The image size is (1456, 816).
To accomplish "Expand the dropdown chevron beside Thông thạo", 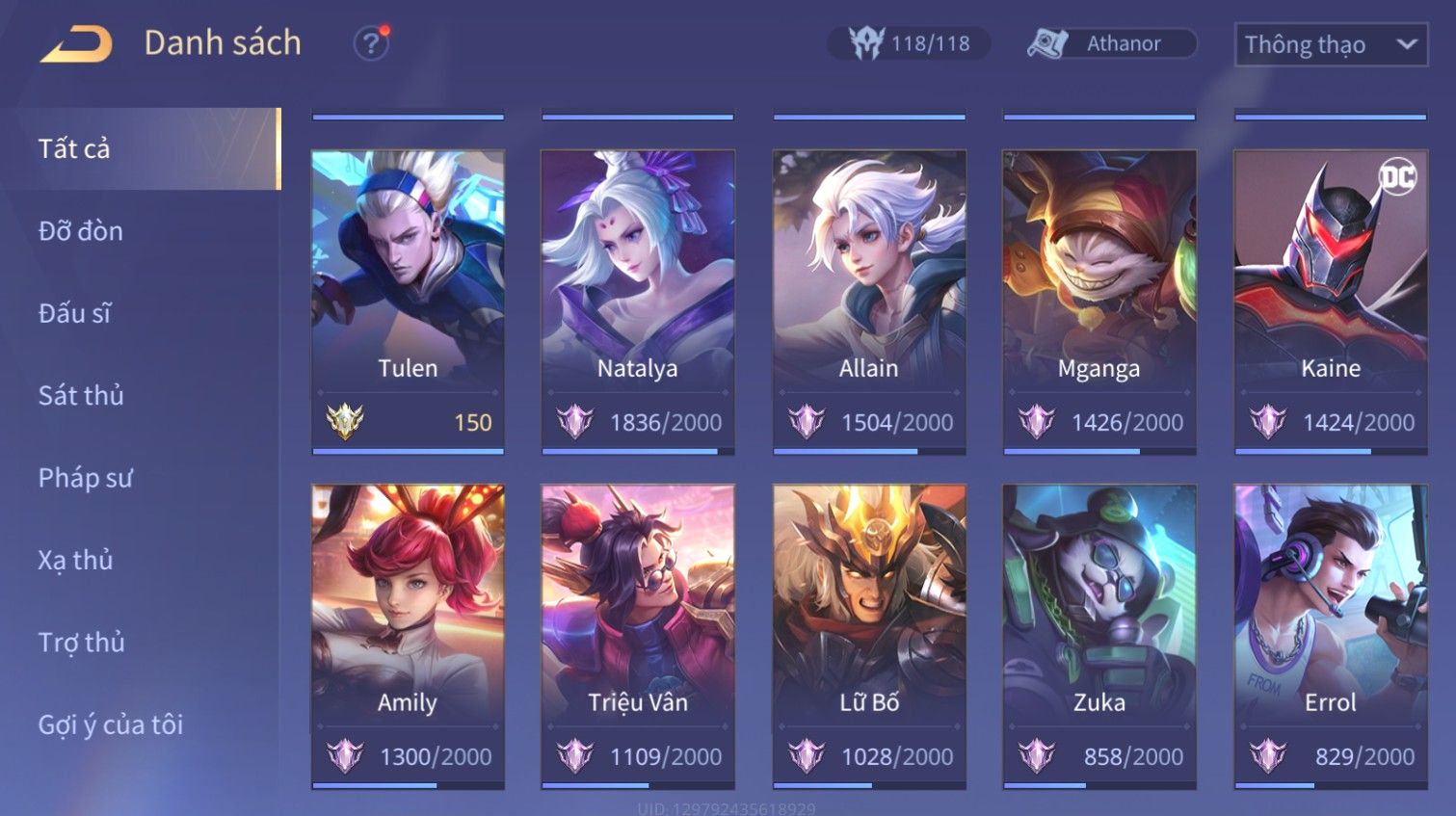I will pyautogui.click(x=1406, y=44).
